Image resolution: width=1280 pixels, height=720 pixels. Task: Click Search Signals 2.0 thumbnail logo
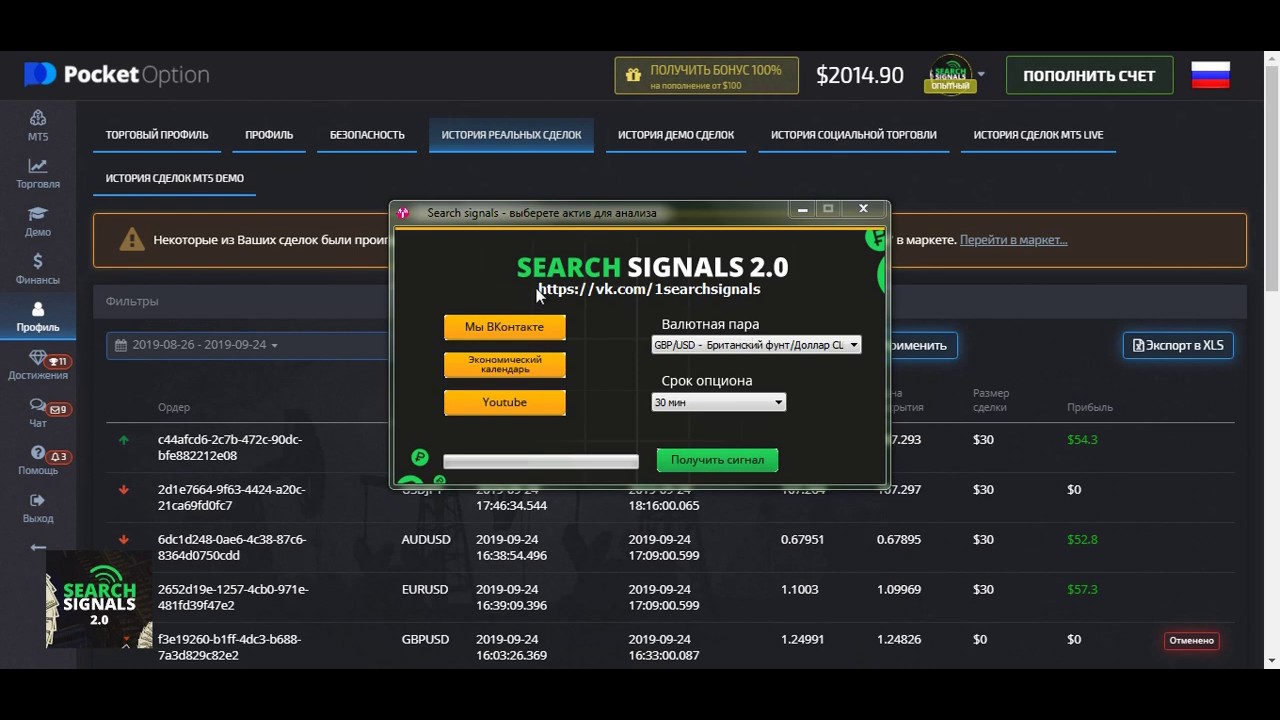tap(99, 598)
